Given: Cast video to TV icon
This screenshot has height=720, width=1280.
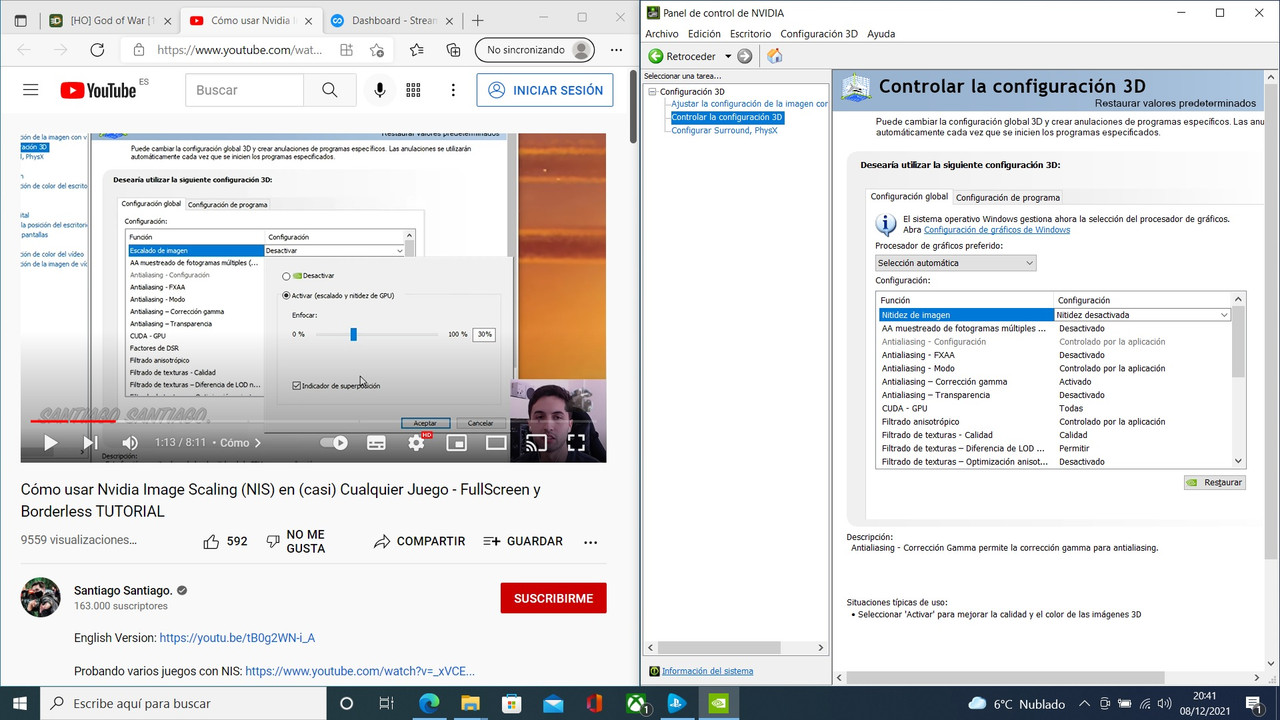Looking at the screenshot, I should pyautogui.click(x=537, y=442).
